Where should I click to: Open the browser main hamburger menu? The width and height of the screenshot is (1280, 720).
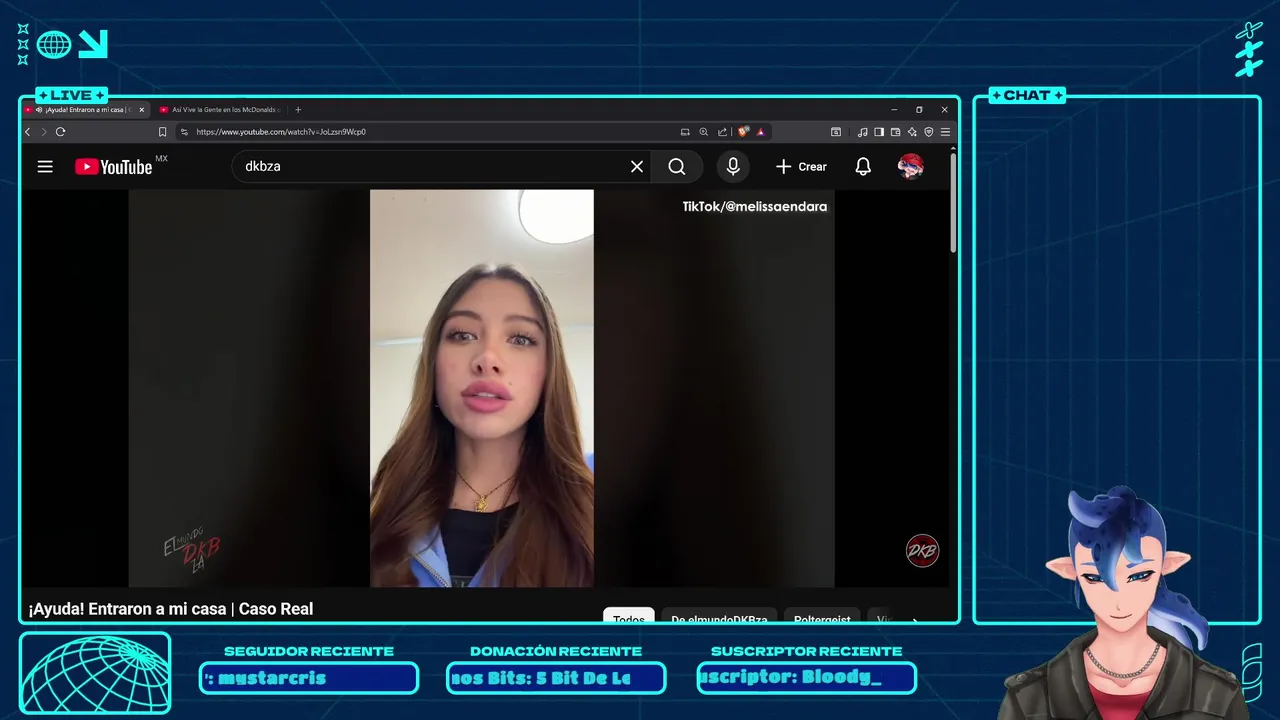coord(945,132)
